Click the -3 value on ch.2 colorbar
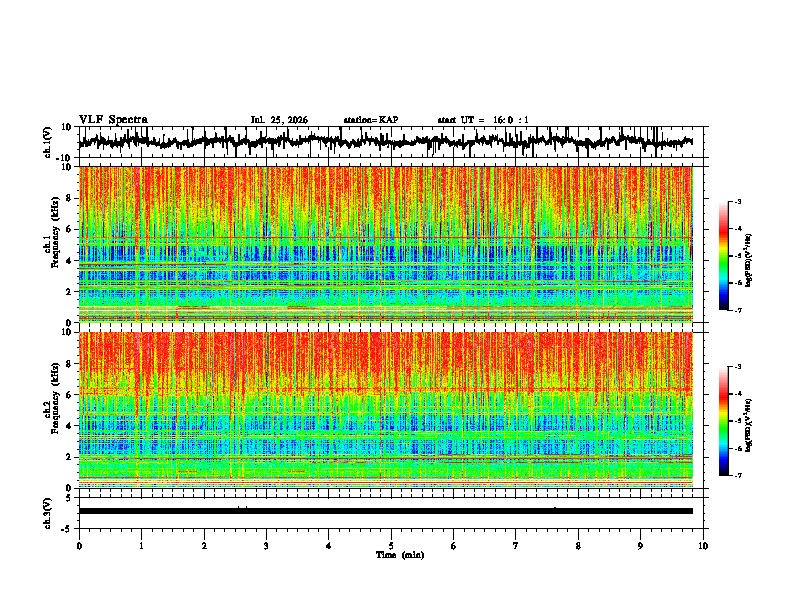 (738, 367)
